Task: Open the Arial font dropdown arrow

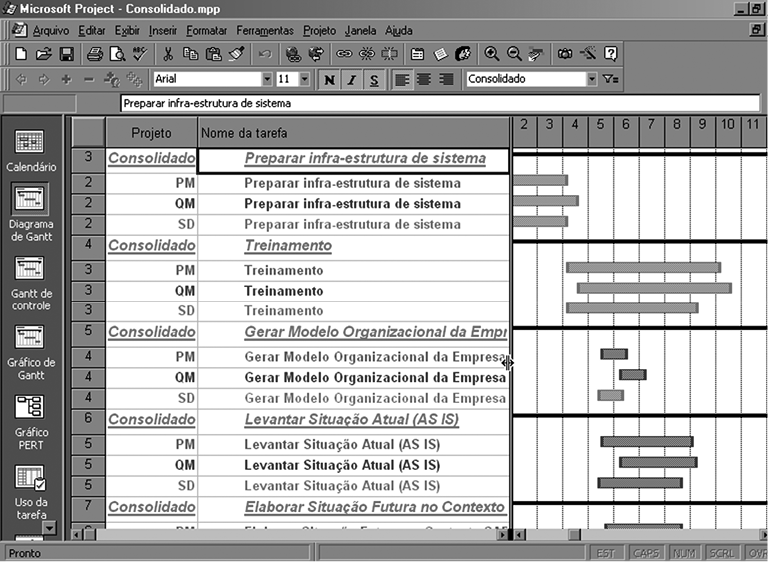Action: [267, 79]
